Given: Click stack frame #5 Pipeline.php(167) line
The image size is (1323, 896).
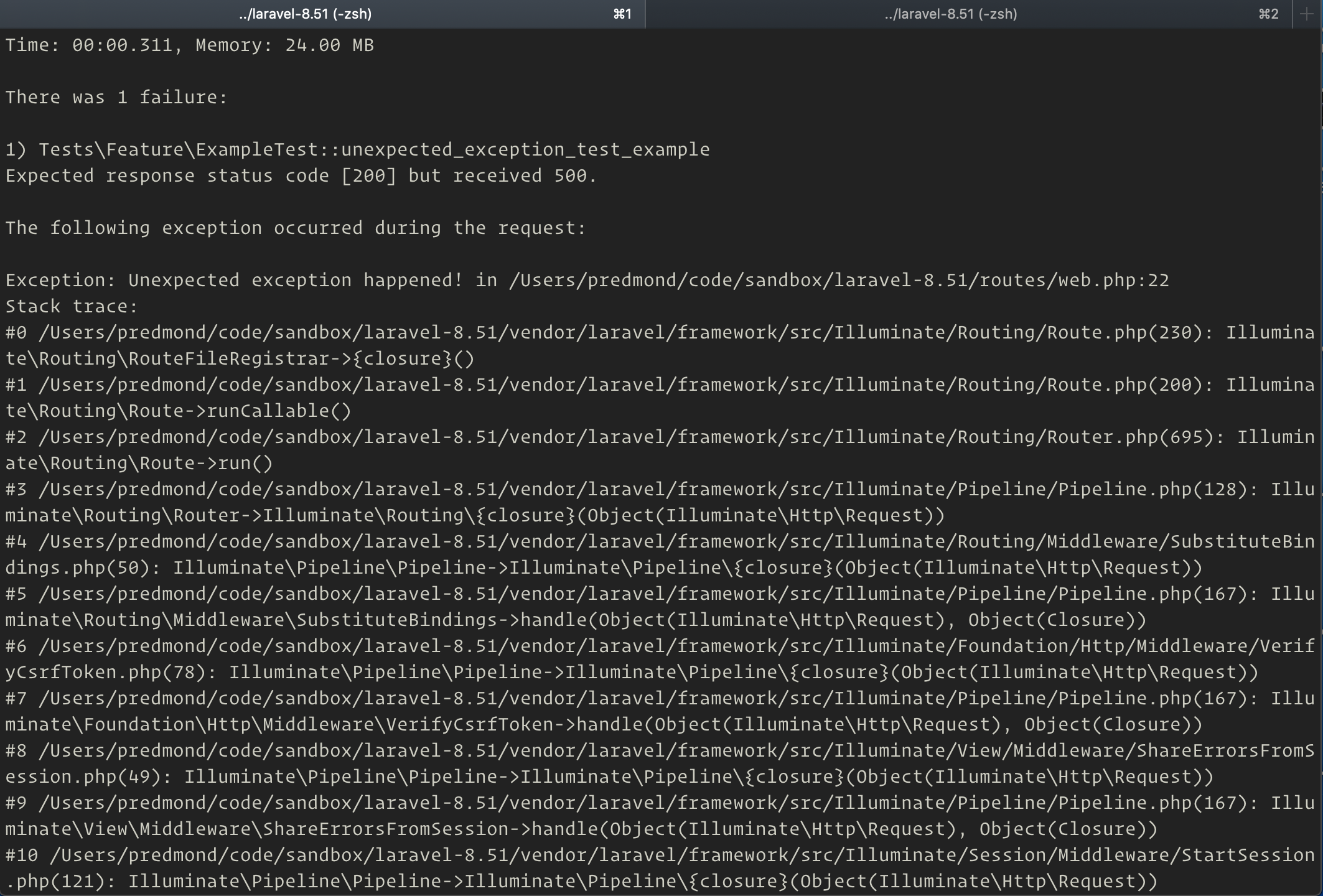Looking at the screenshot, I should coord(660,594).
